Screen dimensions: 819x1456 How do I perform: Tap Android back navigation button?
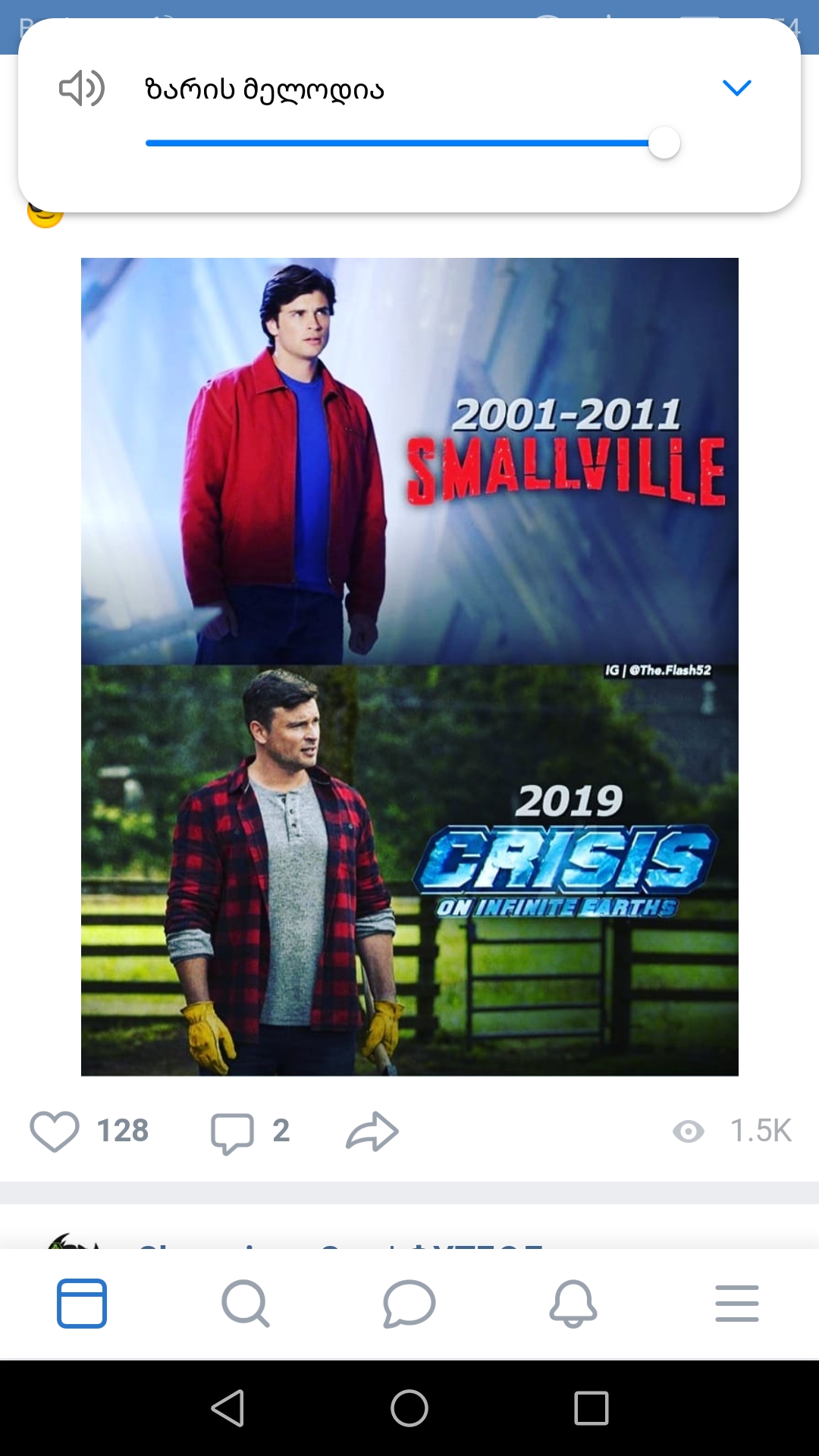point(227,1408)
